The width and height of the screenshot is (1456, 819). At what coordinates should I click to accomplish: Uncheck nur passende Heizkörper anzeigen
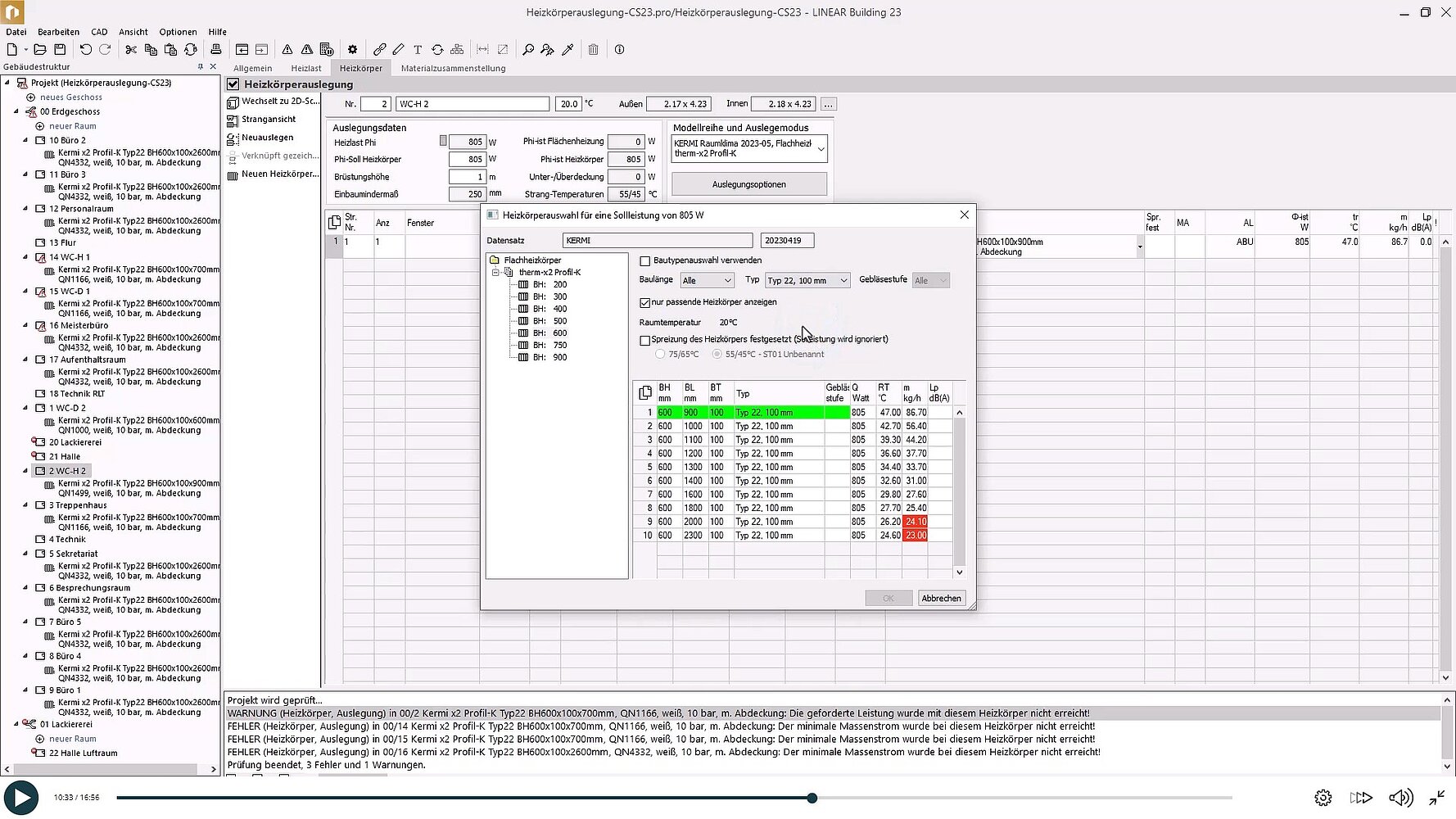[645, 303]
